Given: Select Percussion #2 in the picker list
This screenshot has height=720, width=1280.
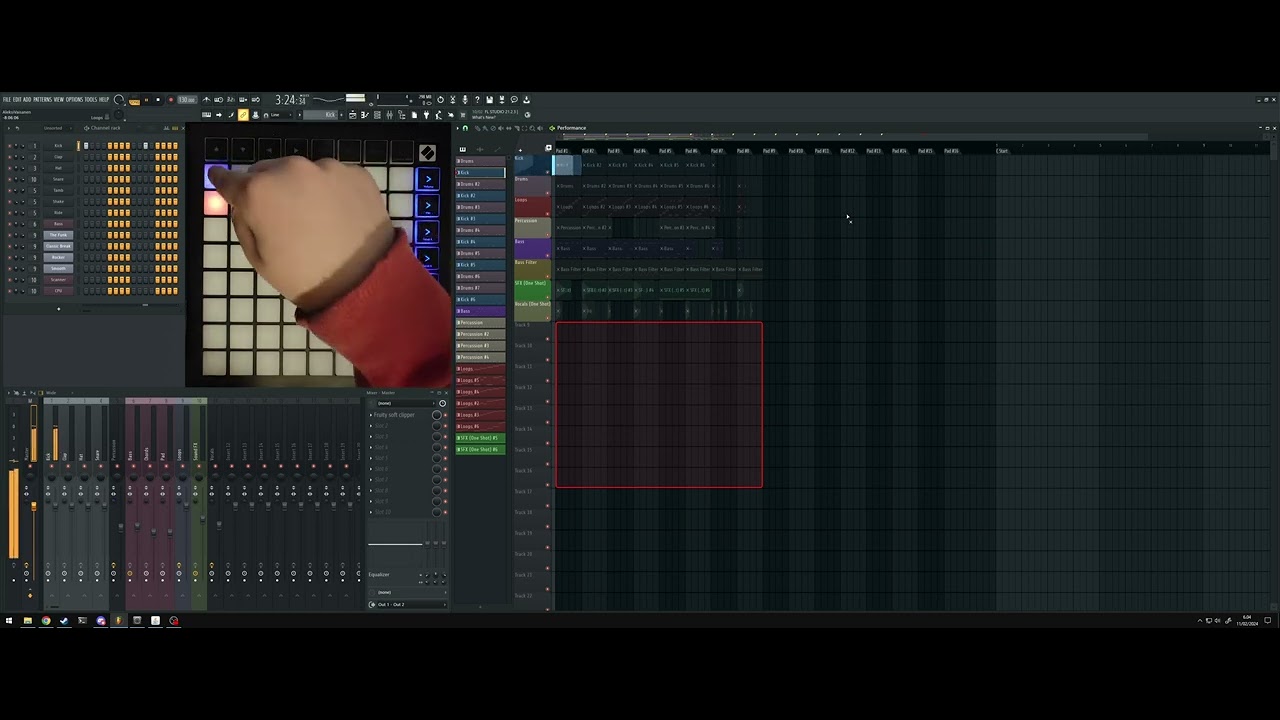Looking at the screenshot, I should (481, 334).
